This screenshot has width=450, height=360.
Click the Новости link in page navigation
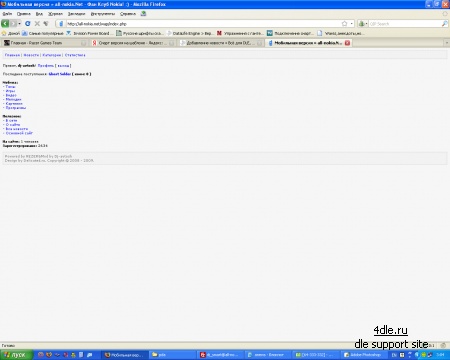[x=31, y=55]
